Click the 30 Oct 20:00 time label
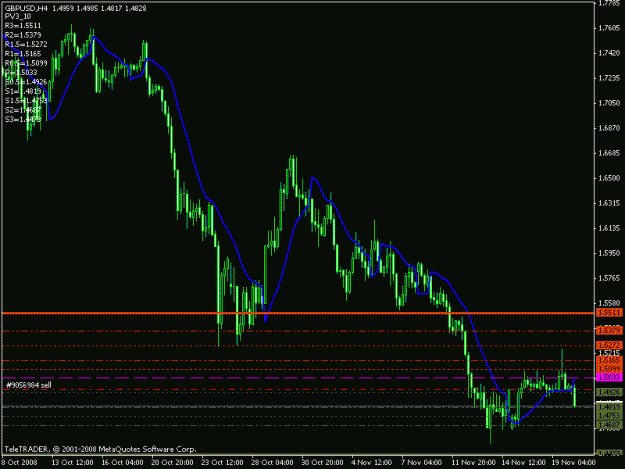Viewport: 625px width, 469px height. click(x=322, y=462)
